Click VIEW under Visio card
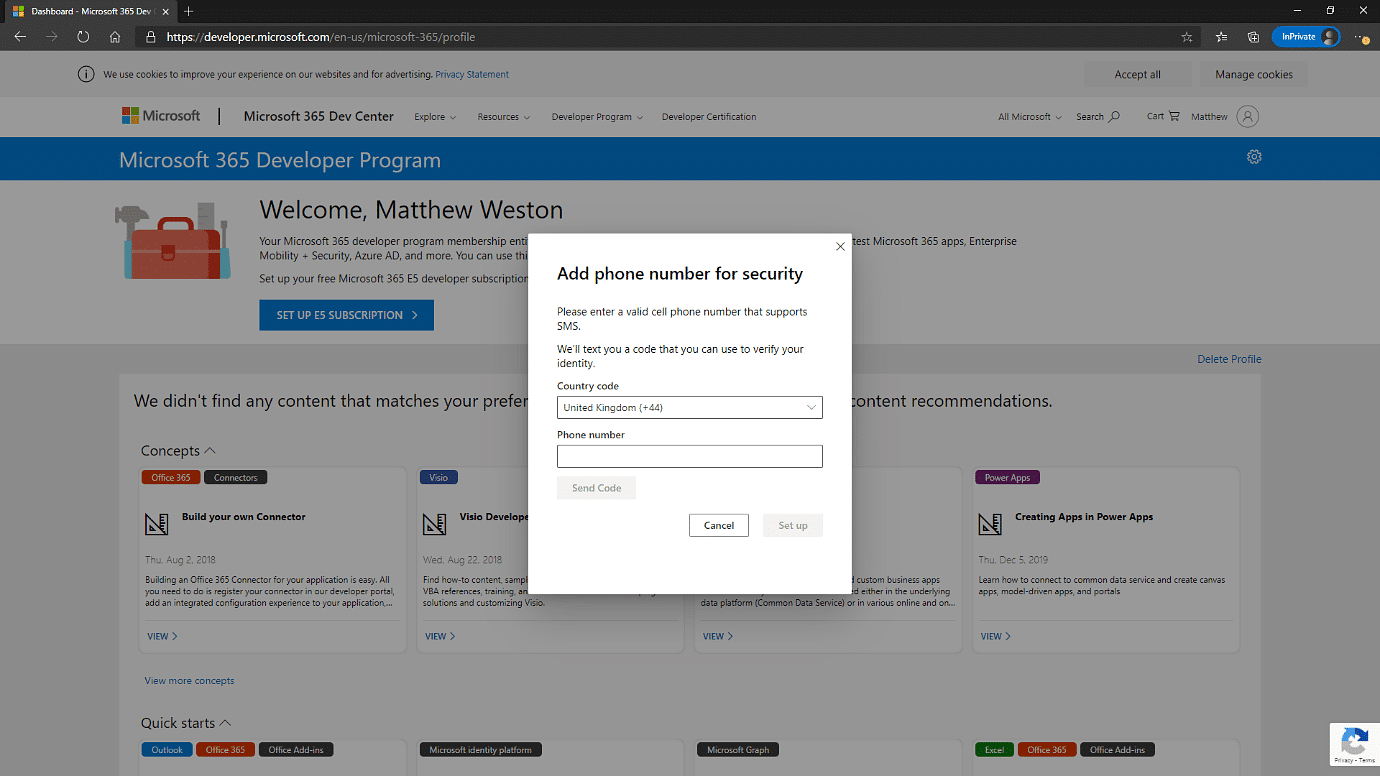The image size is (1380, 776). [439, 636]
